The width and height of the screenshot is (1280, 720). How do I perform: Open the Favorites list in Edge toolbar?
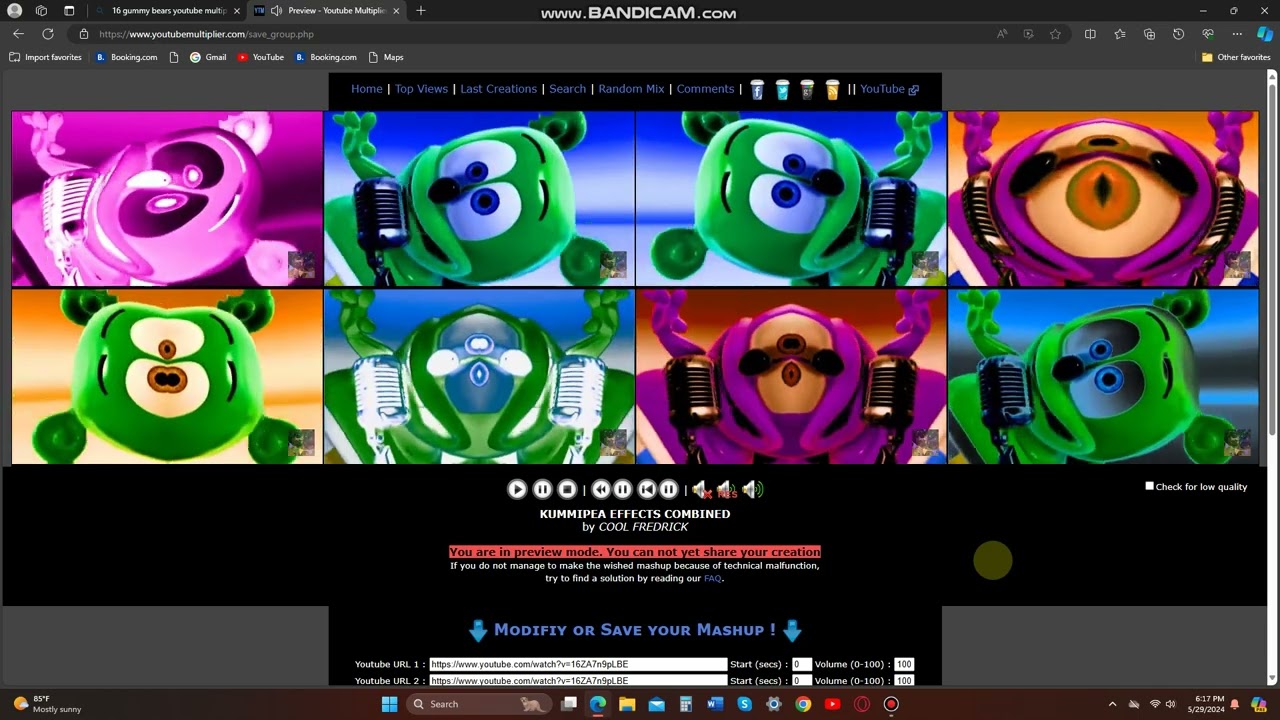pyautogui.click(x=1120, y=34)
